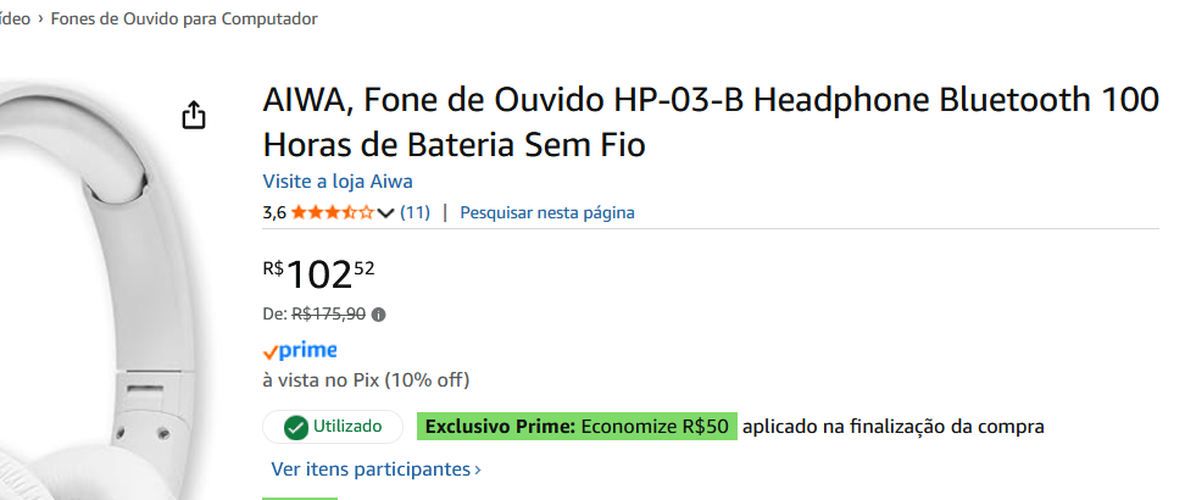The height and width of the screenshot is (500, 1185).
Task: Click the green checkmark in the Utilizado badge
Action: pyautogui.click(x=295, y=428)
